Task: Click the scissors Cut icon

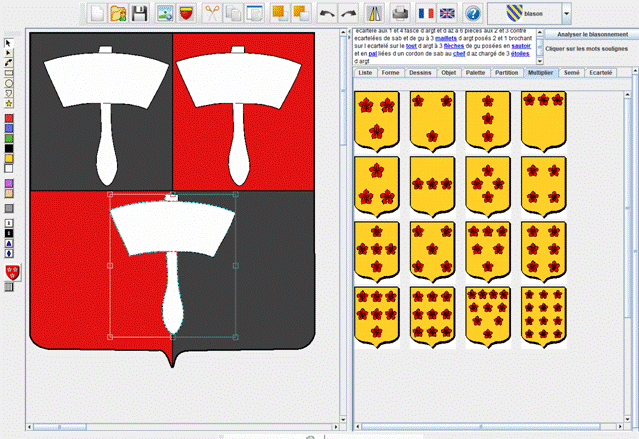Action: pyautogui.click(x=212, y=13)
